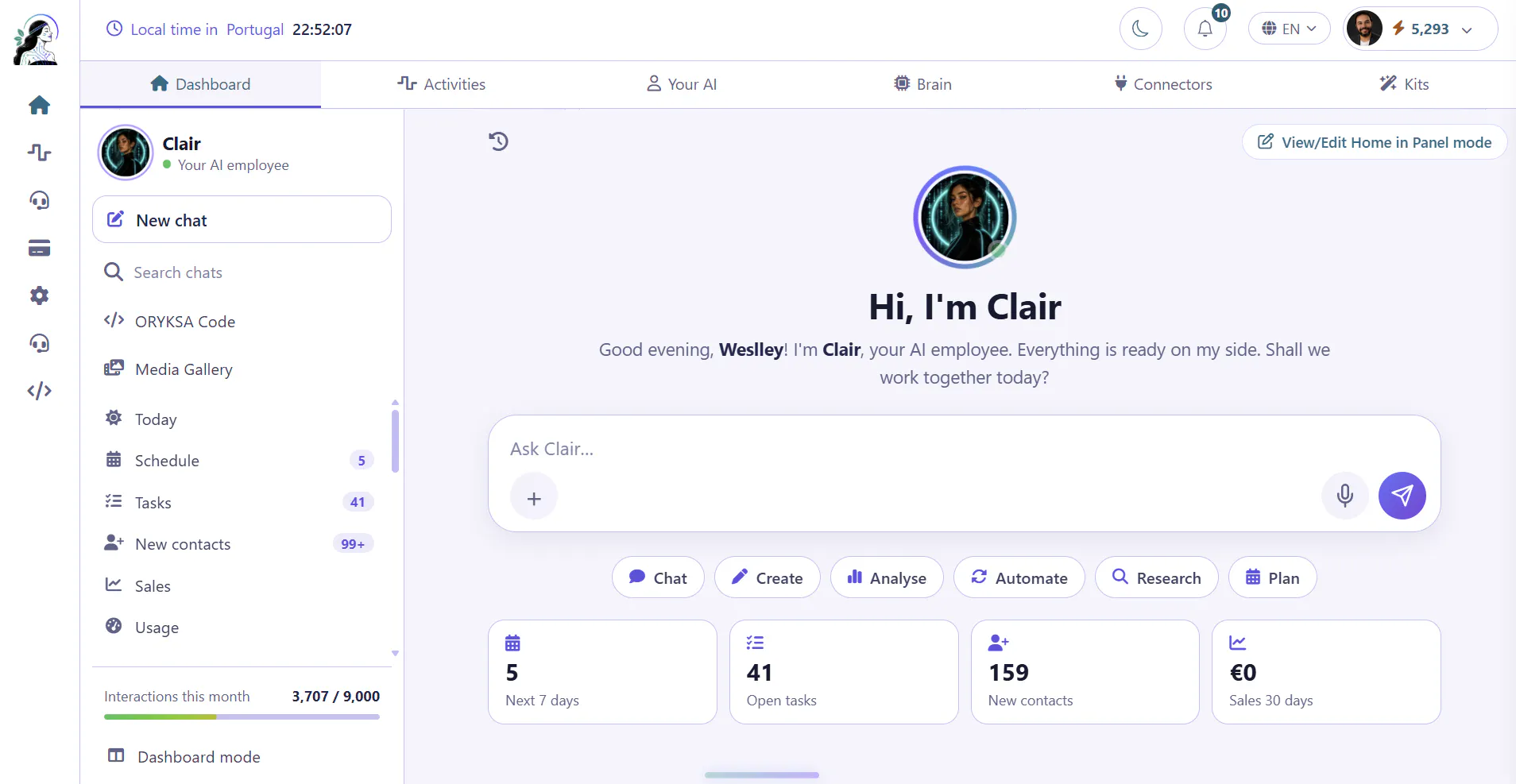Click the sidebar scroll-down arrow

[395, 654]
